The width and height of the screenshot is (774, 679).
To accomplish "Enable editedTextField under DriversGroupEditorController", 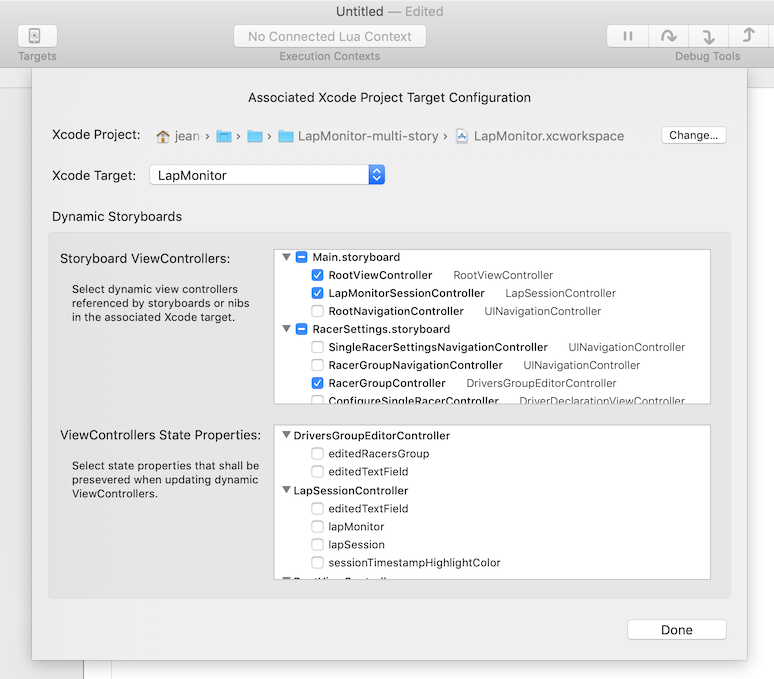I will [x=317, y=471].
